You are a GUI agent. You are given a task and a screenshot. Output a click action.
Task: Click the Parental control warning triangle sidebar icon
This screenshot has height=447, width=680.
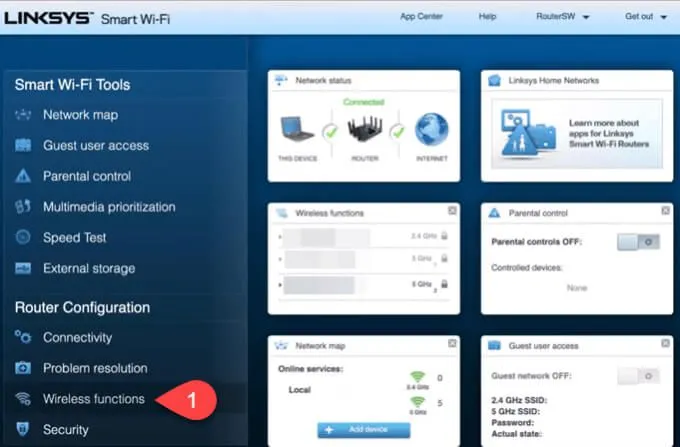(23, 176)
